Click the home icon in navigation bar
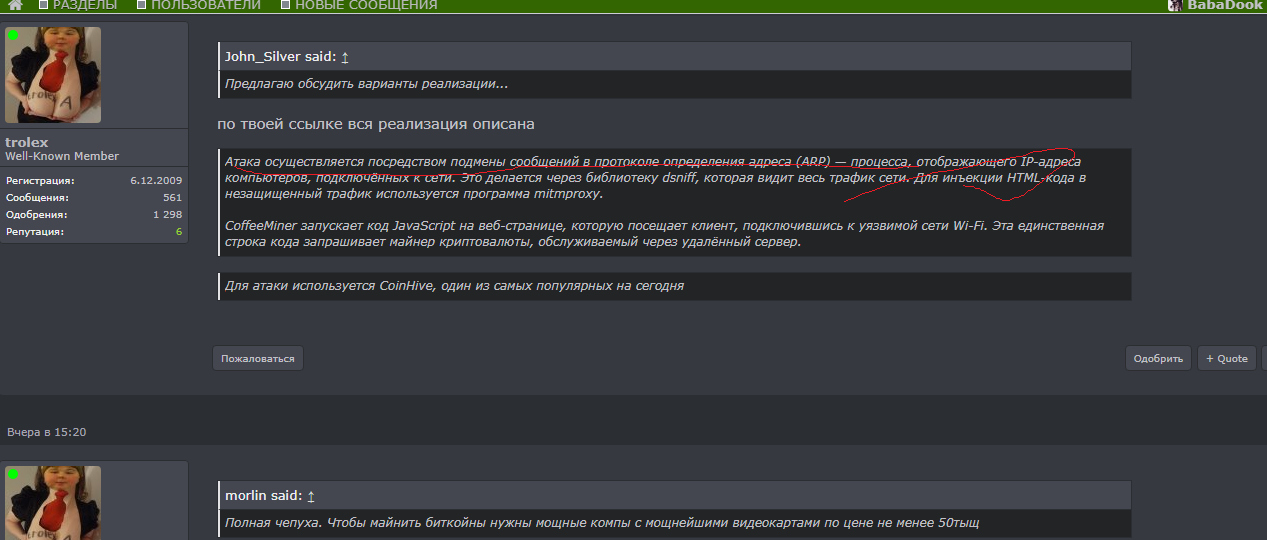Image resolution: width=1267 pixels, height=540 pixels. coord(15,5)
